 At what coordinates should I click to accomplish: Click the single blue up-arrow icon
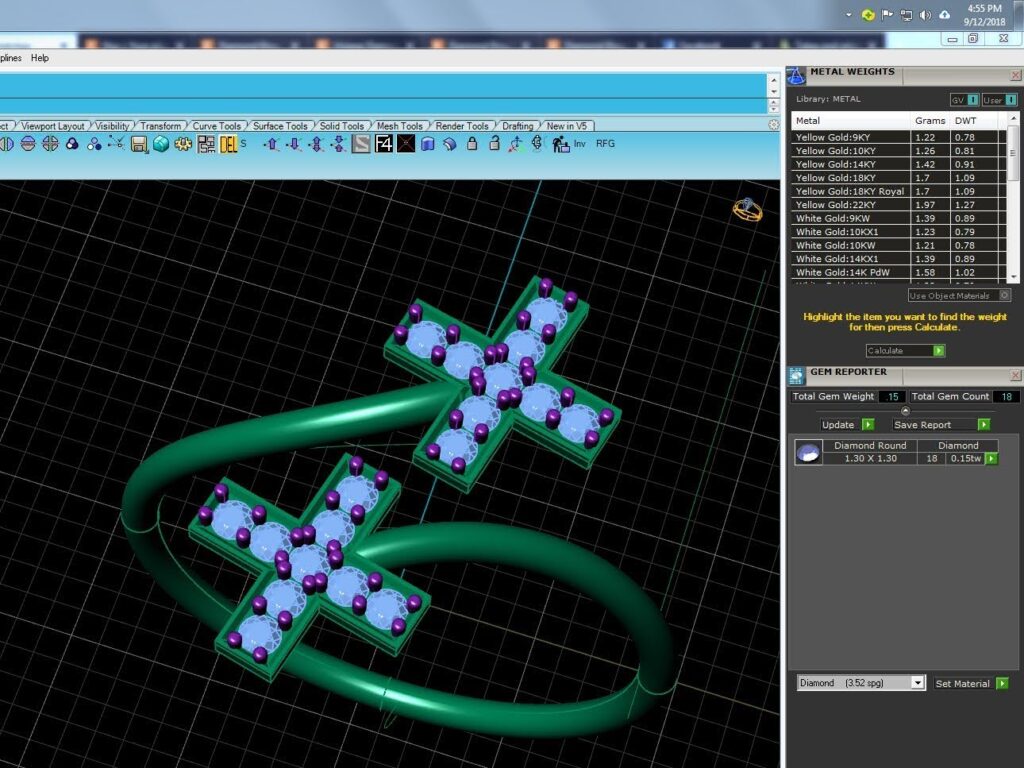pos(272,144)
